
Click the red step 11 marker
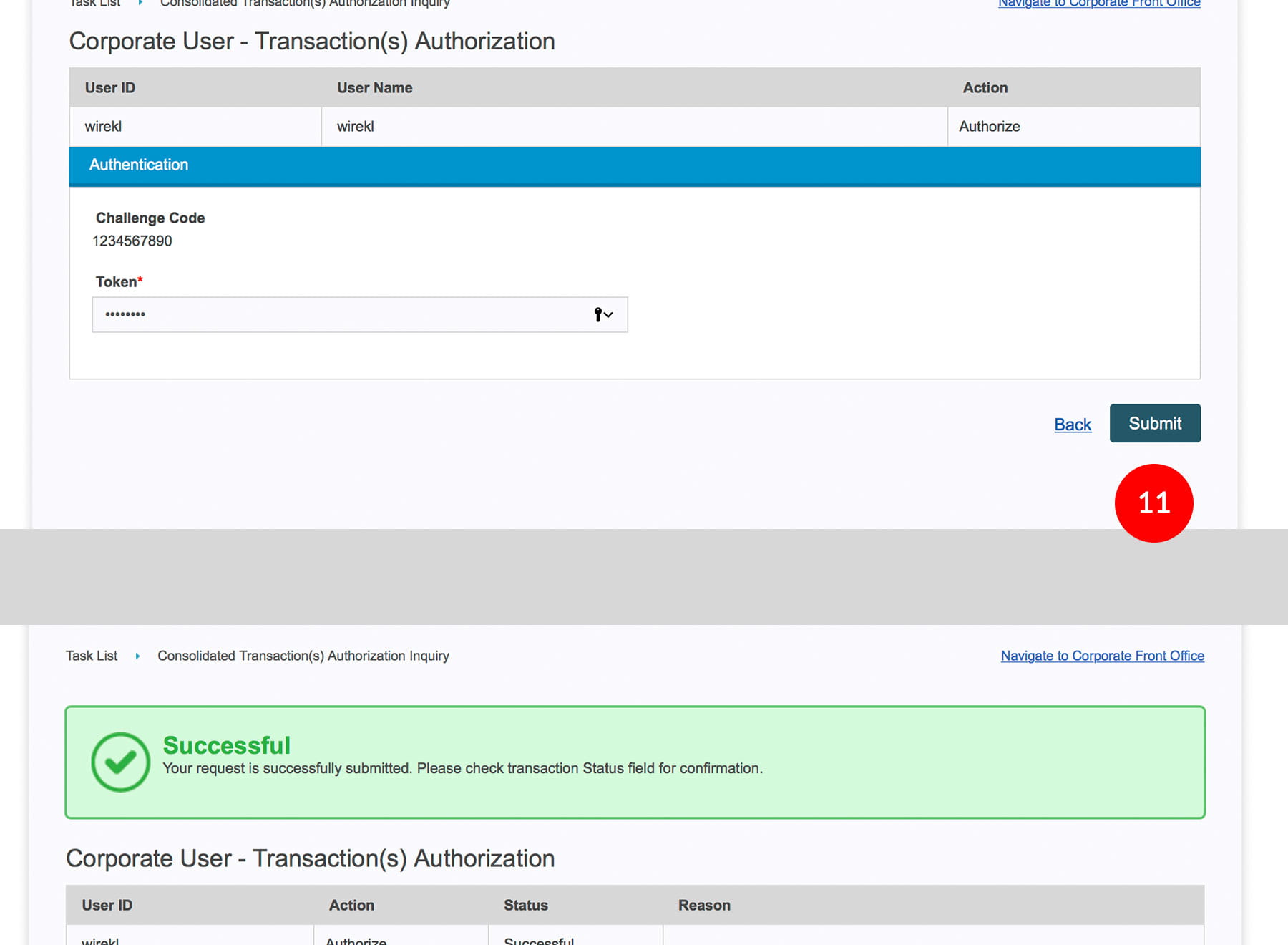pos(1153,503)
